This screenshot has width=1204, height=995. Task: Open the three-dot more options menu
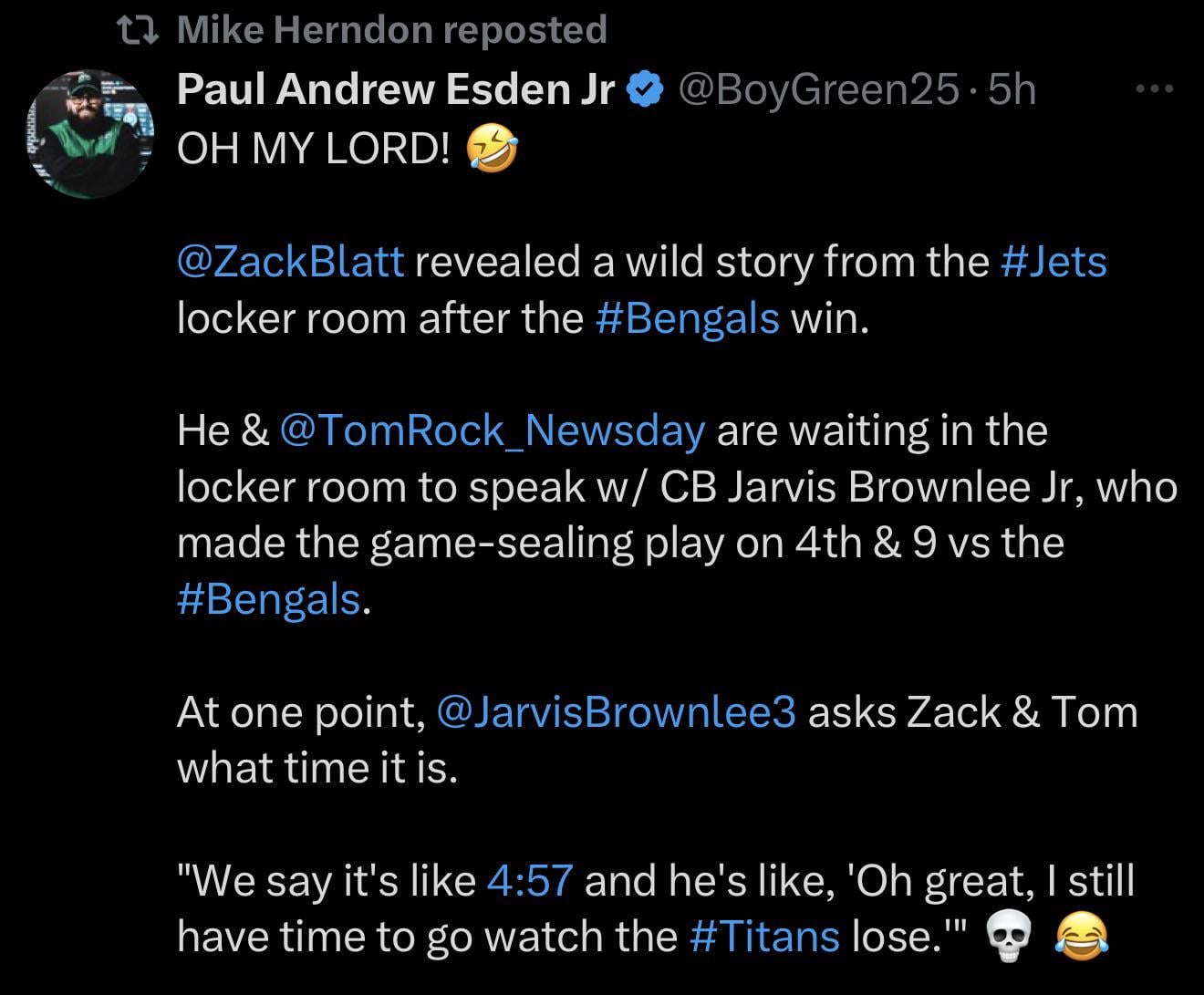1154,89
